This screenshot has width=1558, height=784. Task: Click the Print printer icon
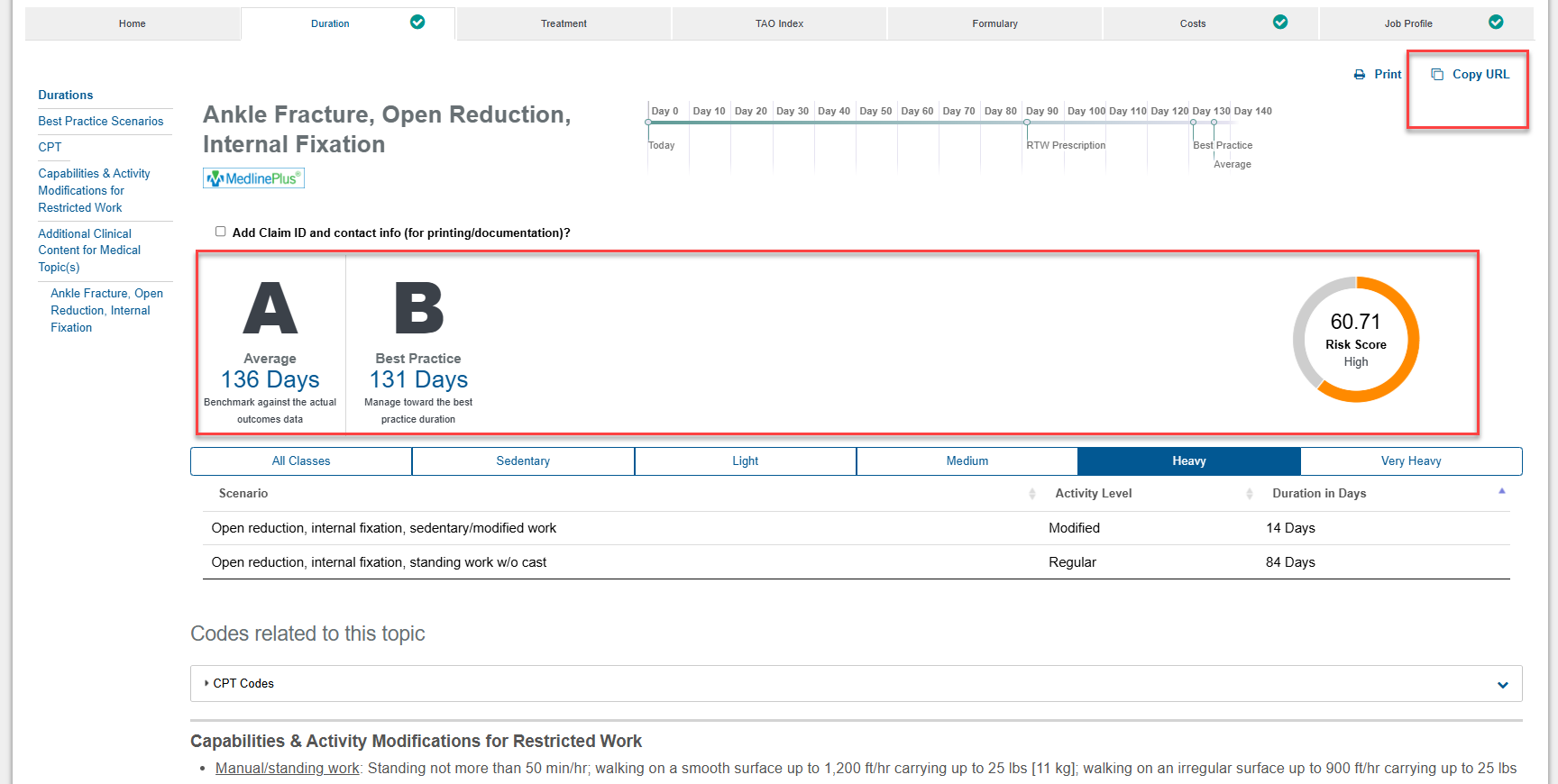[1360, 75]
